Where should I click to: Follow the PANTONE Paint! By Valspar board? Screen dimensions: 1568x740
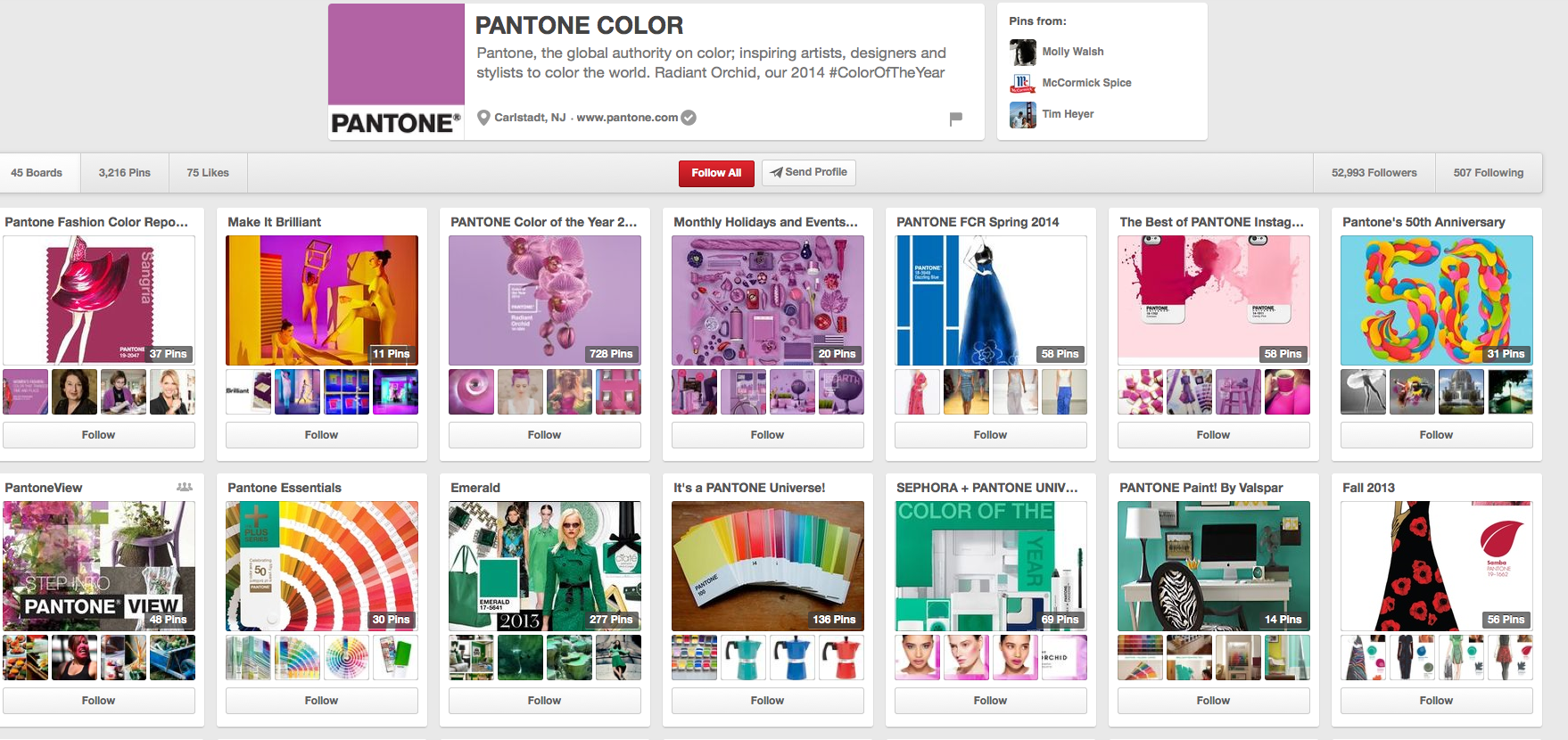[1214, 701]
